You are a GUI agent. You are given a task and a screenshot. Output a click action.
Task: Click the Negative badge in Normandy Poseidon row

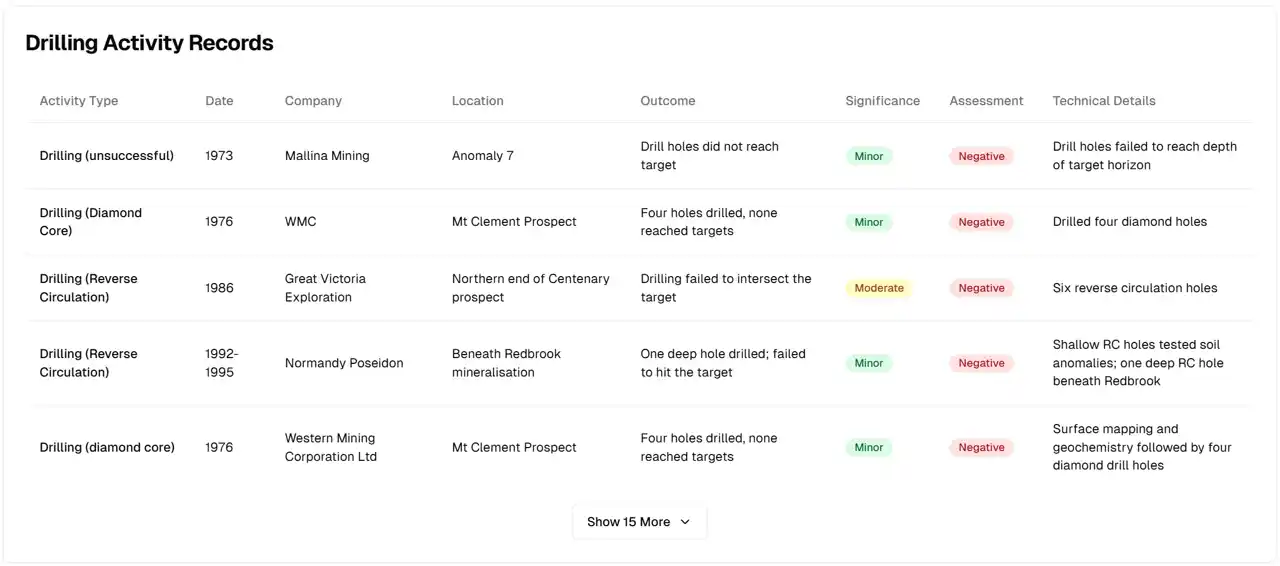[981, 363]
